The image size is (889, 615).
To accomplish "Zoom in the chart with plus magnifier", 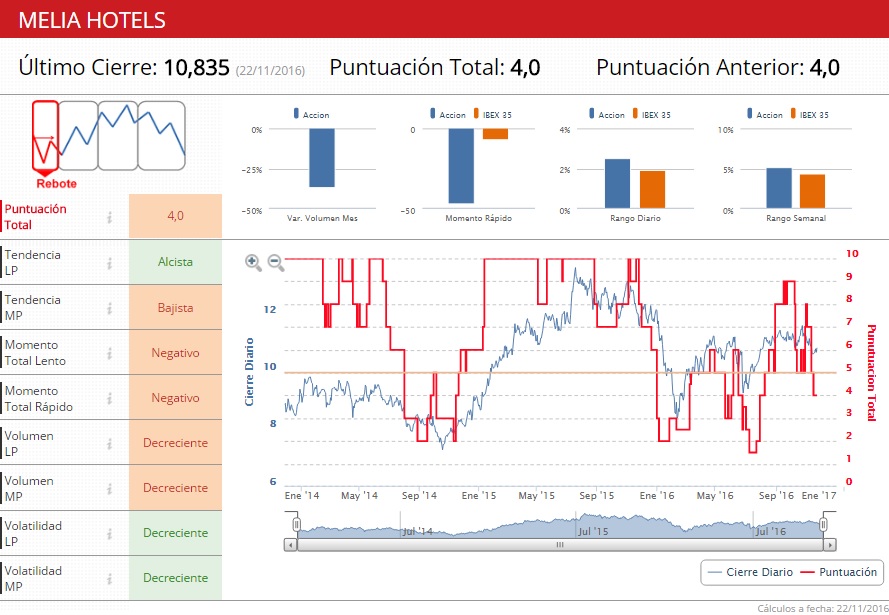I will coord(253,262).
